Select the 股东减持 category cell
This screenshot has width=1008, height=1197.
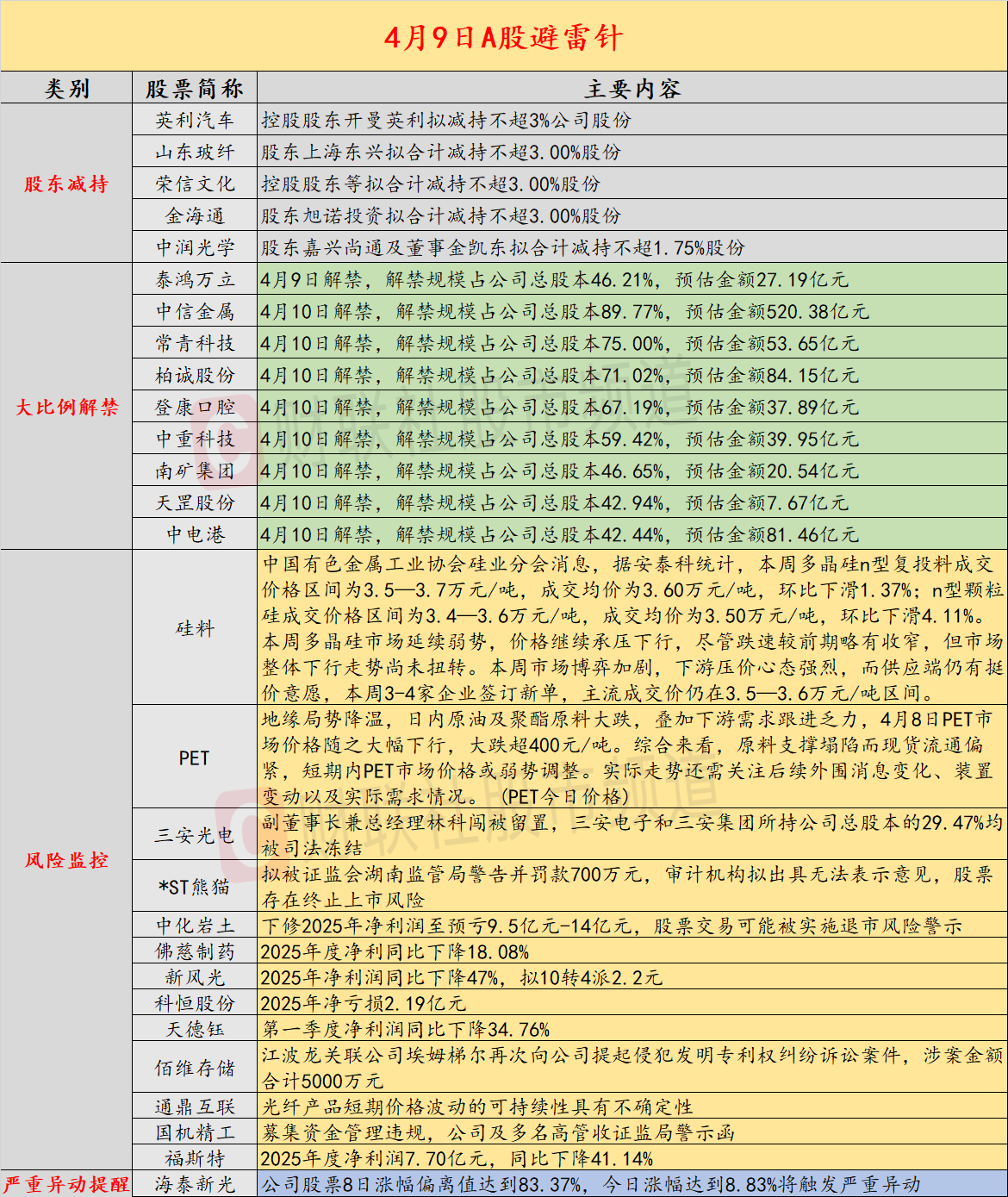[x=66, y=184]
